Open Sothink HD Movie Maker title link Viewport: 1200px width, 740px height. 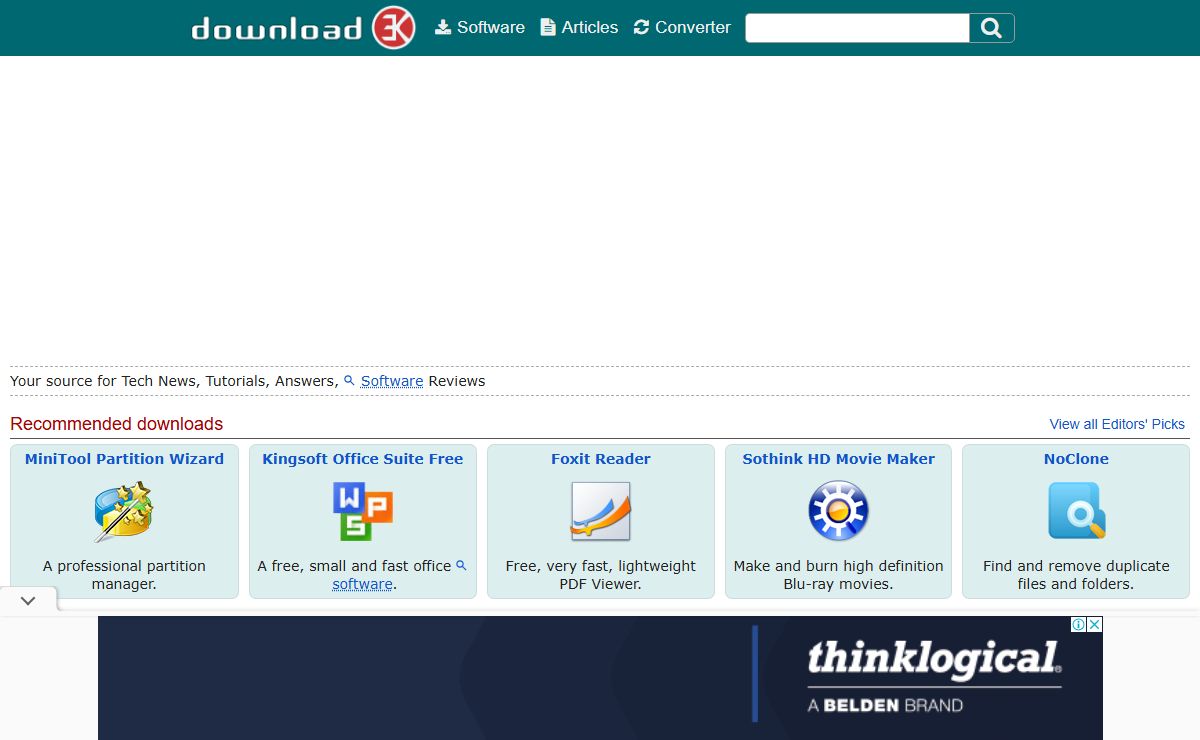[838, 459]
